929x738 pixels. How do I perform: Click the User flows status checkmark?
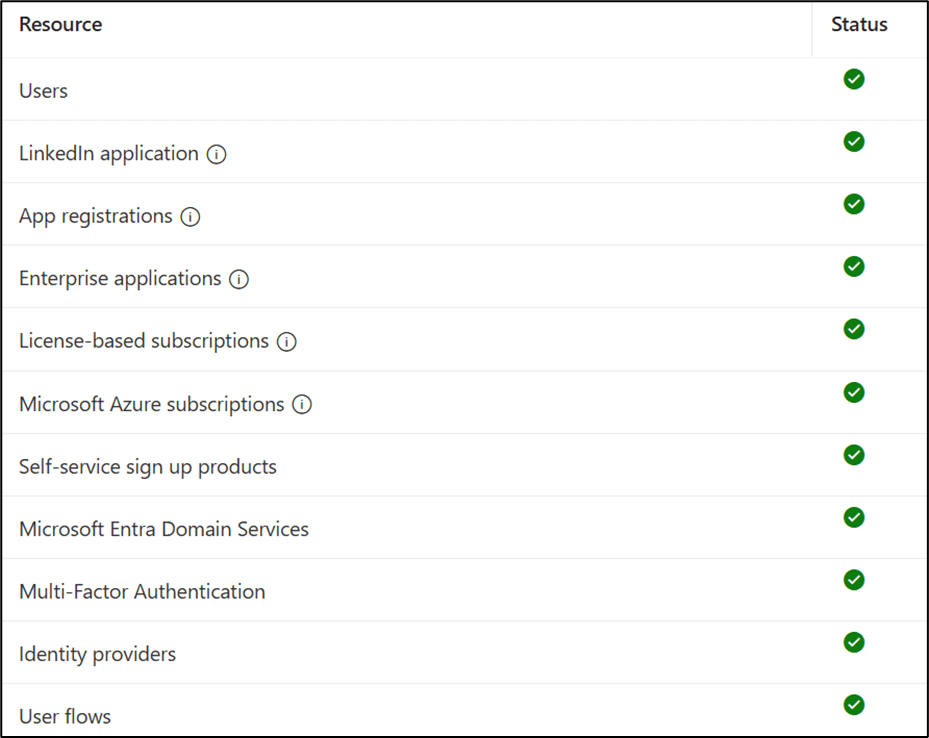pos(853,705)
